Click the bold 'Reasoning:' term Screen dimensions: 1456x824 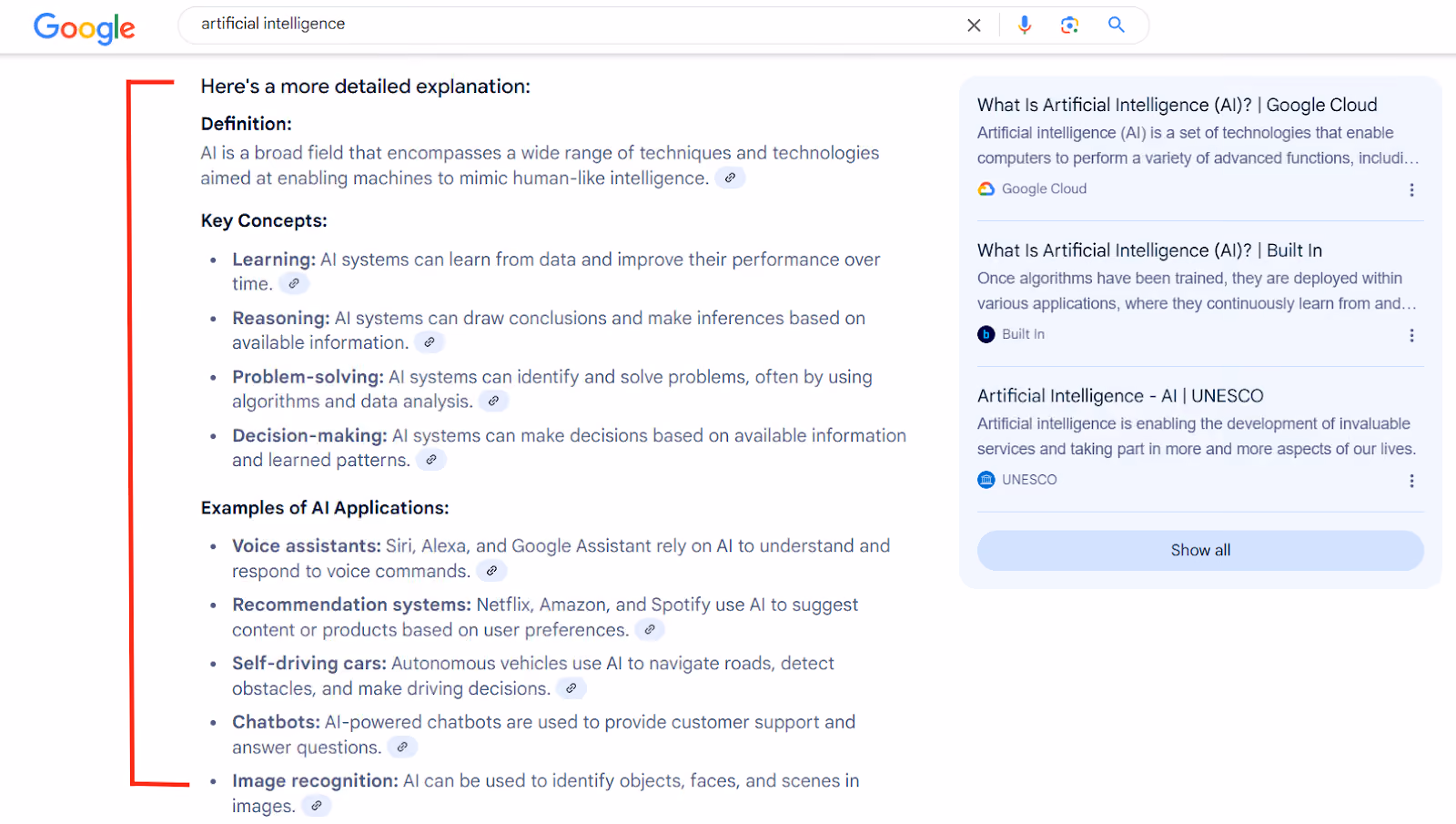click(281, 319)
